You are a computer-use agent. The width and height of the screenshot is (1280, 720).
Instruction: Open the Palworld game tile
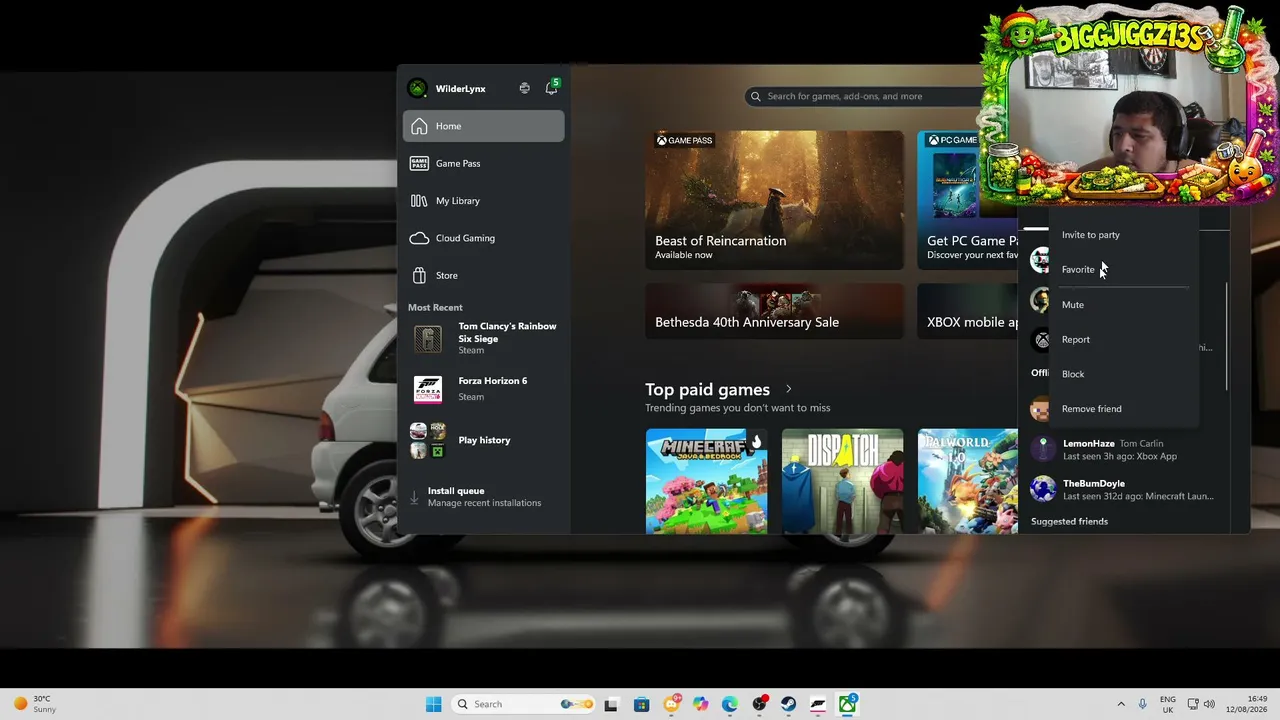[x=968, y=481]
